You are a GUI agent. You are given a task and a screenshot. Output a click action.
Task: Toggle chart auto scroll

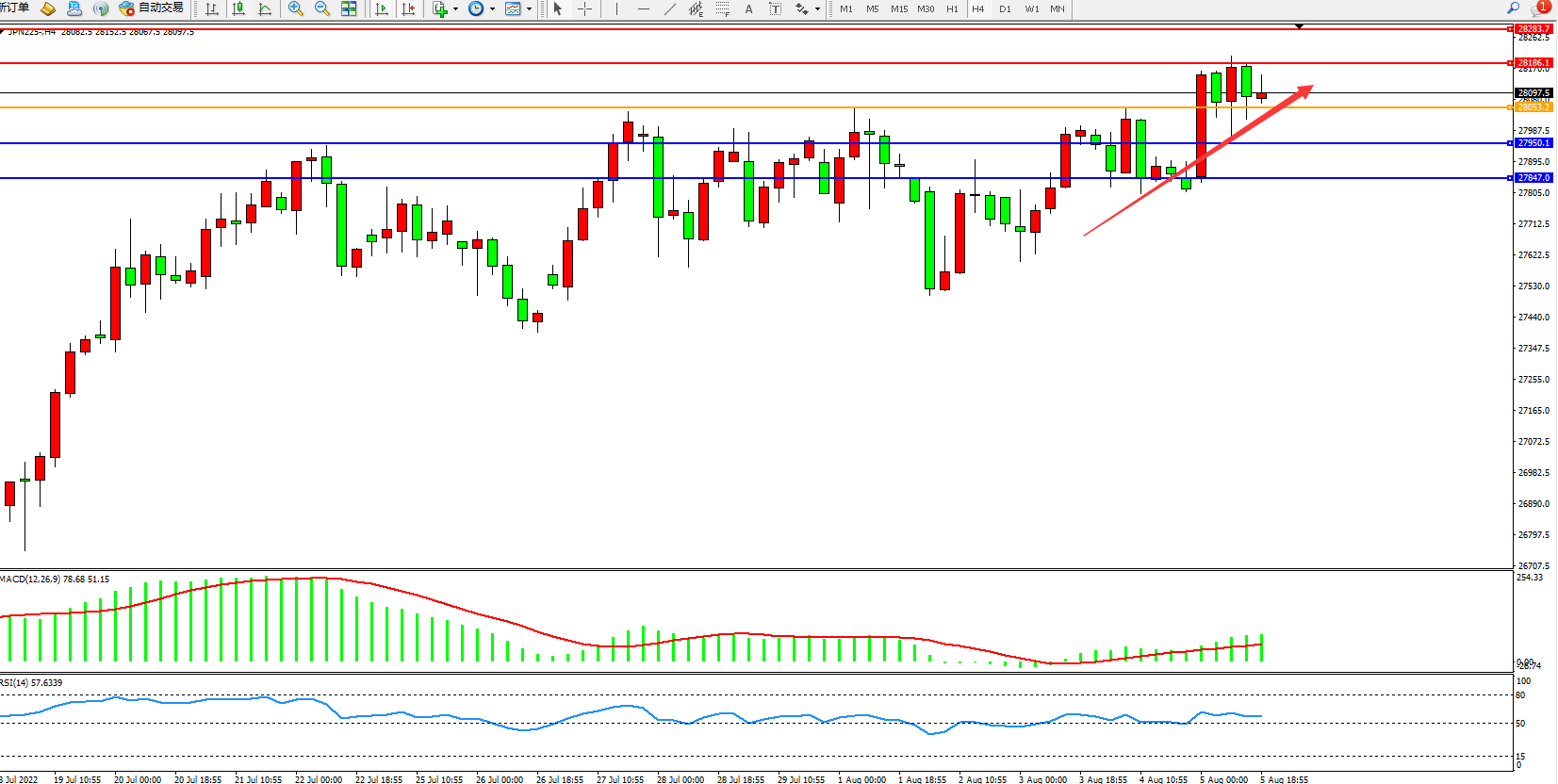point(382,9)
